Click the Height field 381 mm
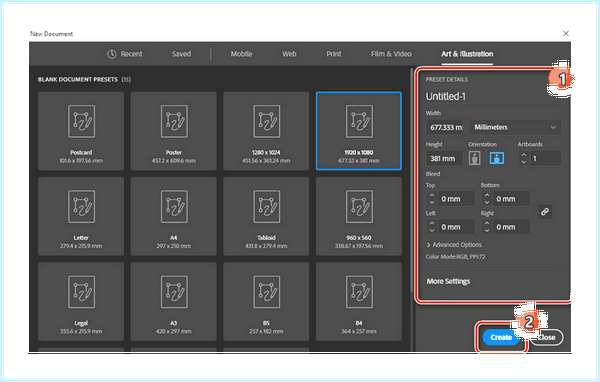Image resolution: width=600 pixels, height=382 pixels. click(445, 158)
